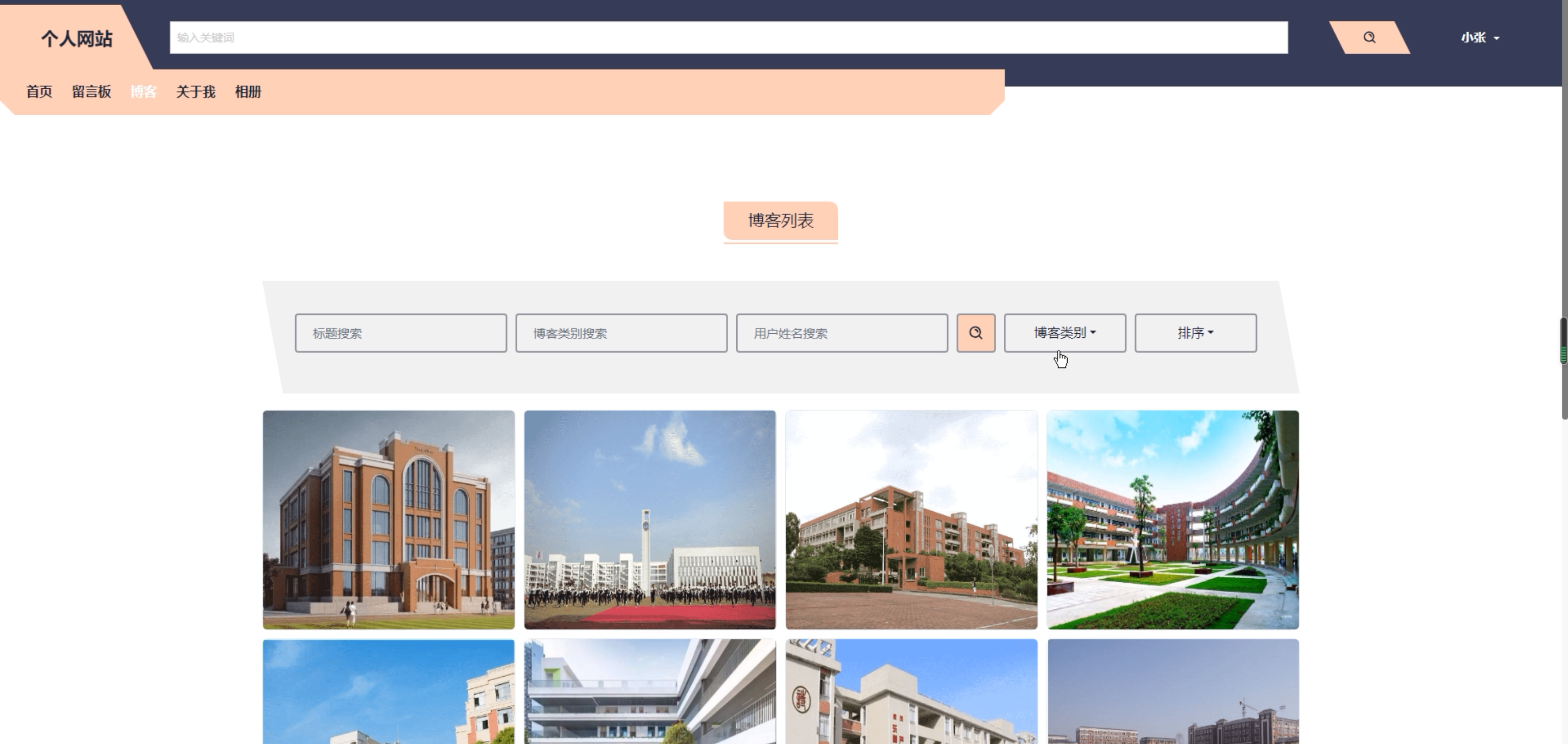Click the 用户姓名搜索 input field
Viewport: 1568px width, 744px height.
[x=841, y=333]
